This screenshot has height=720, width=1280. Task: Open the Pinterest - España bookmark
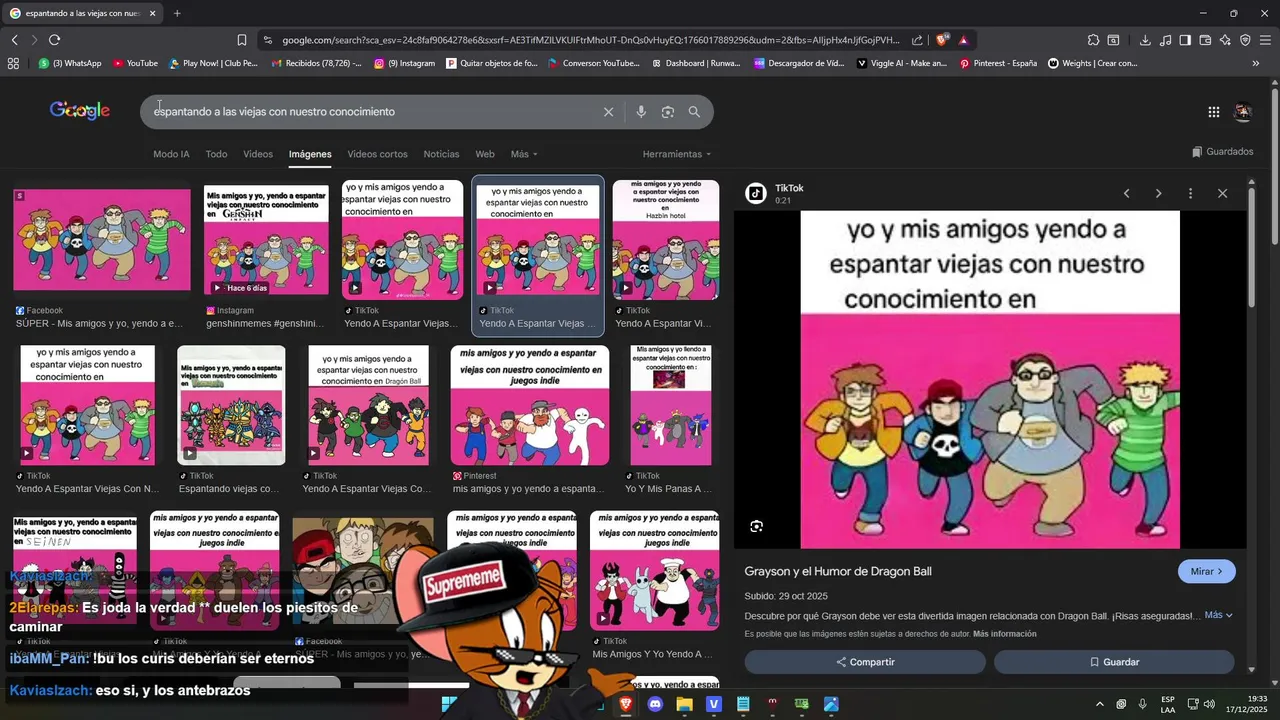(x=997, y=63)
